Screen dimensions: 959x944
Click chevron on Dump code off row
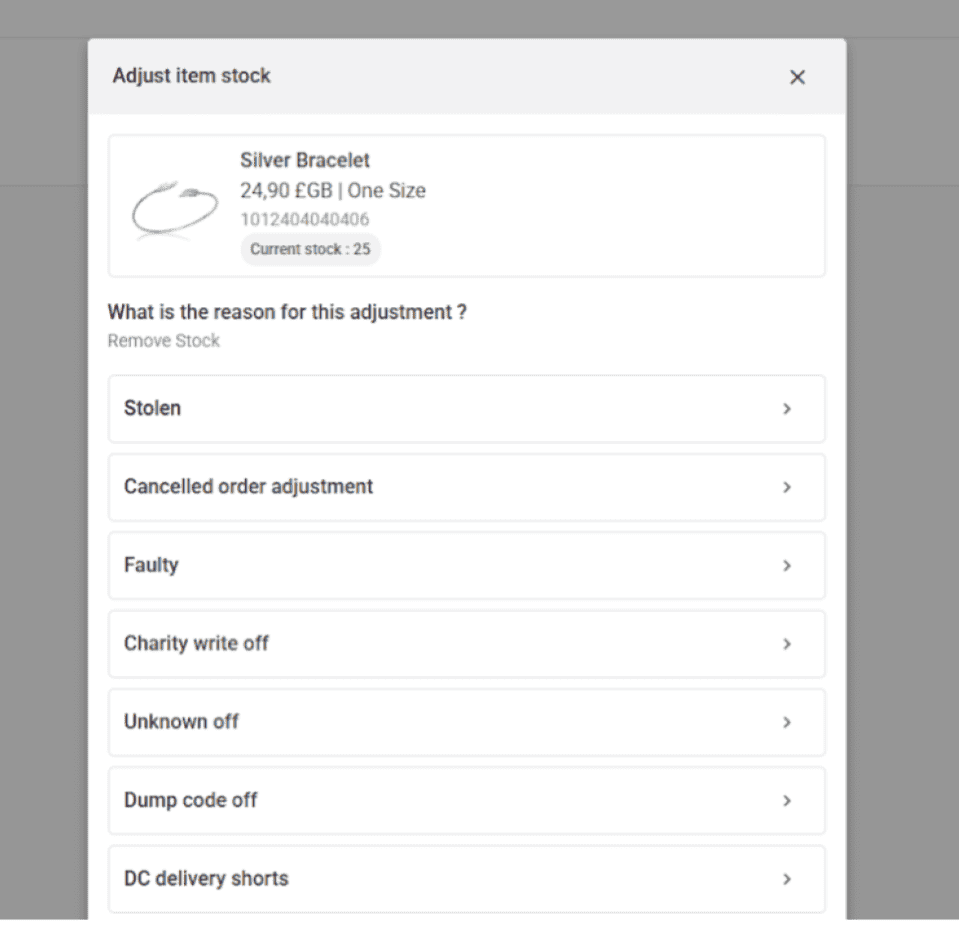(x=787, y=801)
